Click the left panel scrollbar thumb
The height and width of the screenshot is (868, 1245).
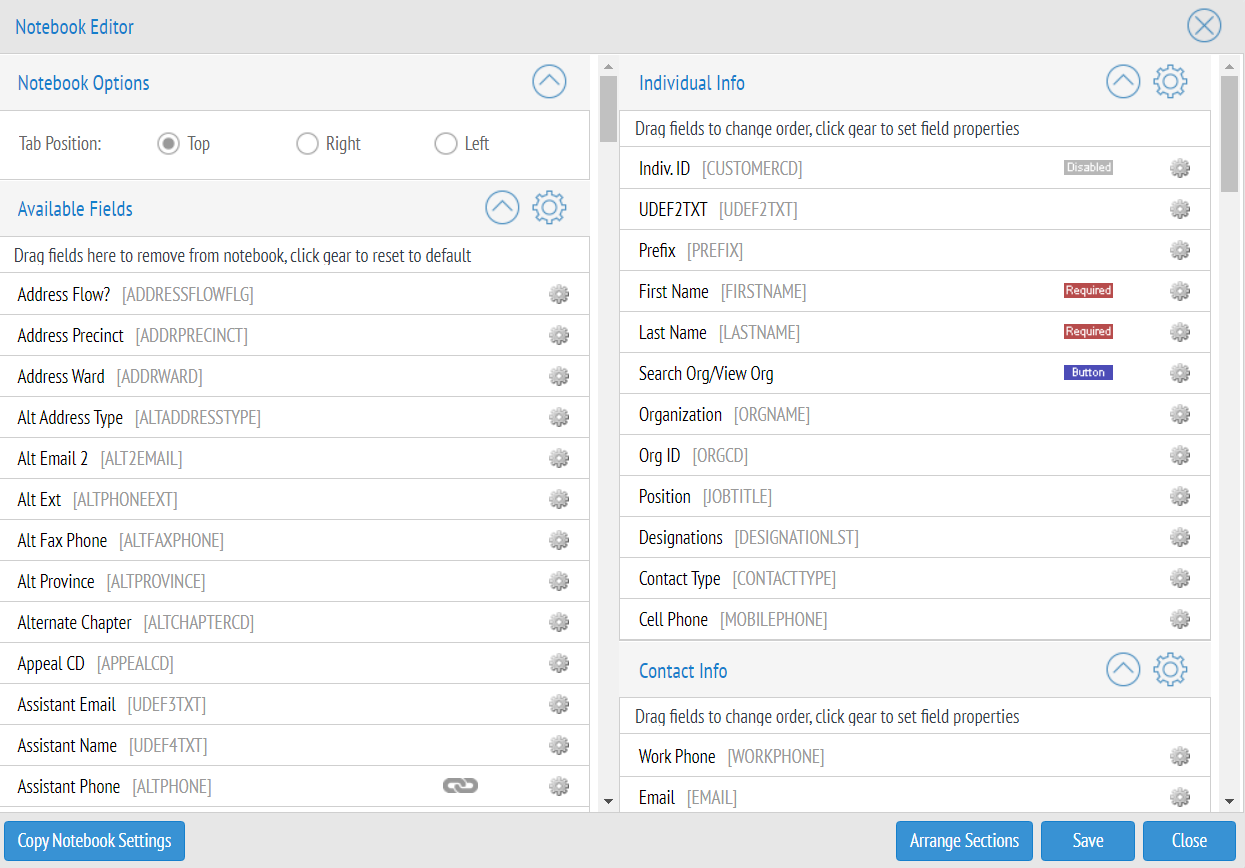608,109
